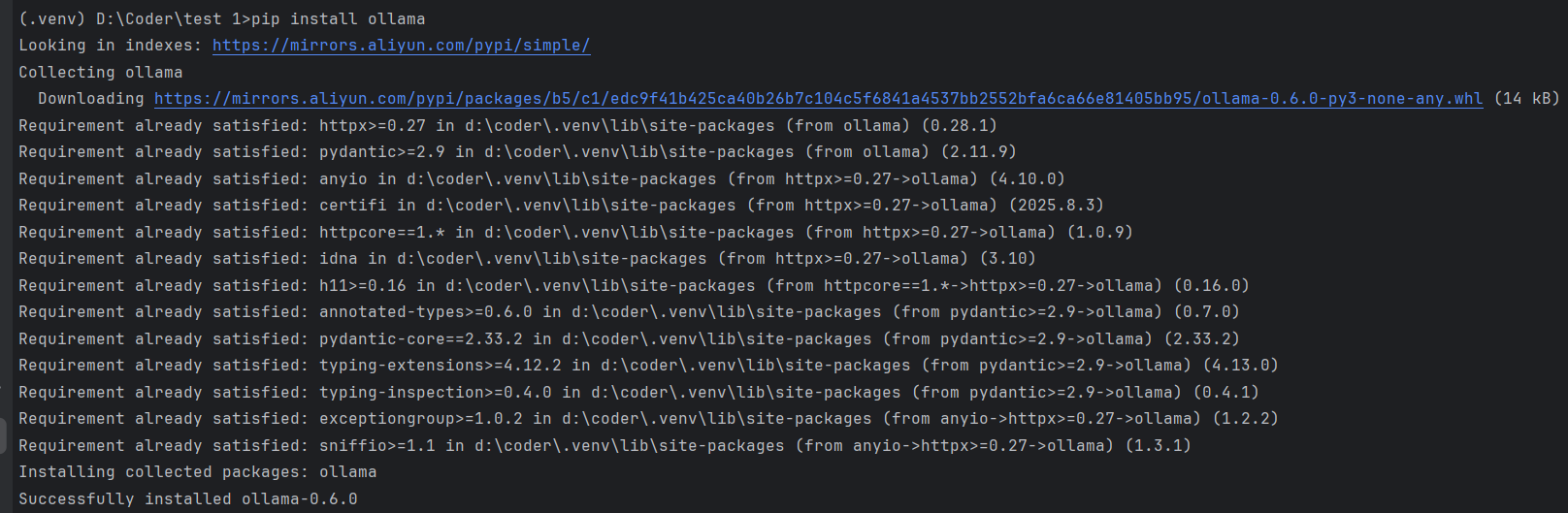This screenshot has height=513, width=1568.
Task: Click the anyio requirement line
Action: click(x=541, y=179)
